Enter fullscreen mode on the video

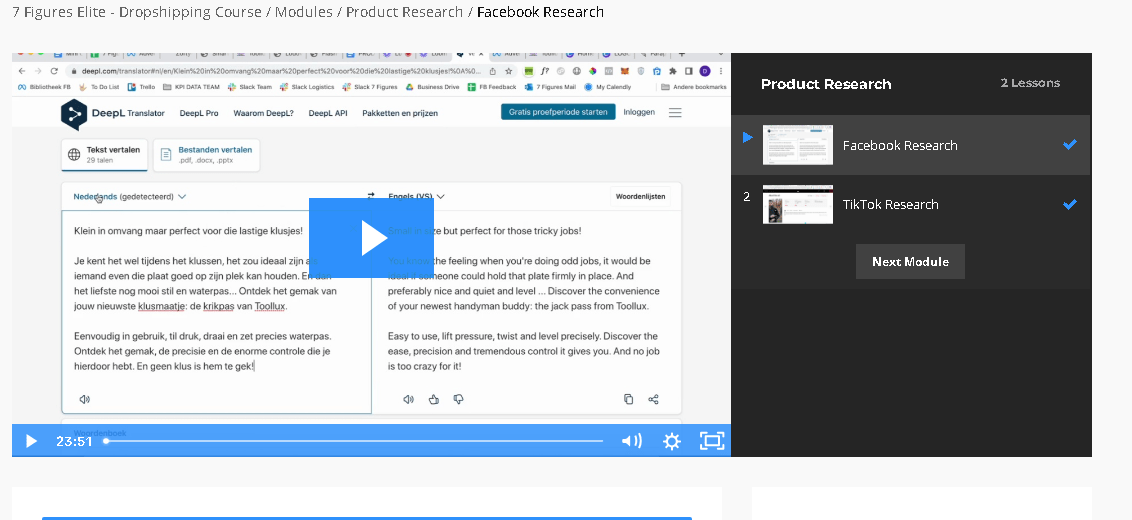[x=711, y=441]
